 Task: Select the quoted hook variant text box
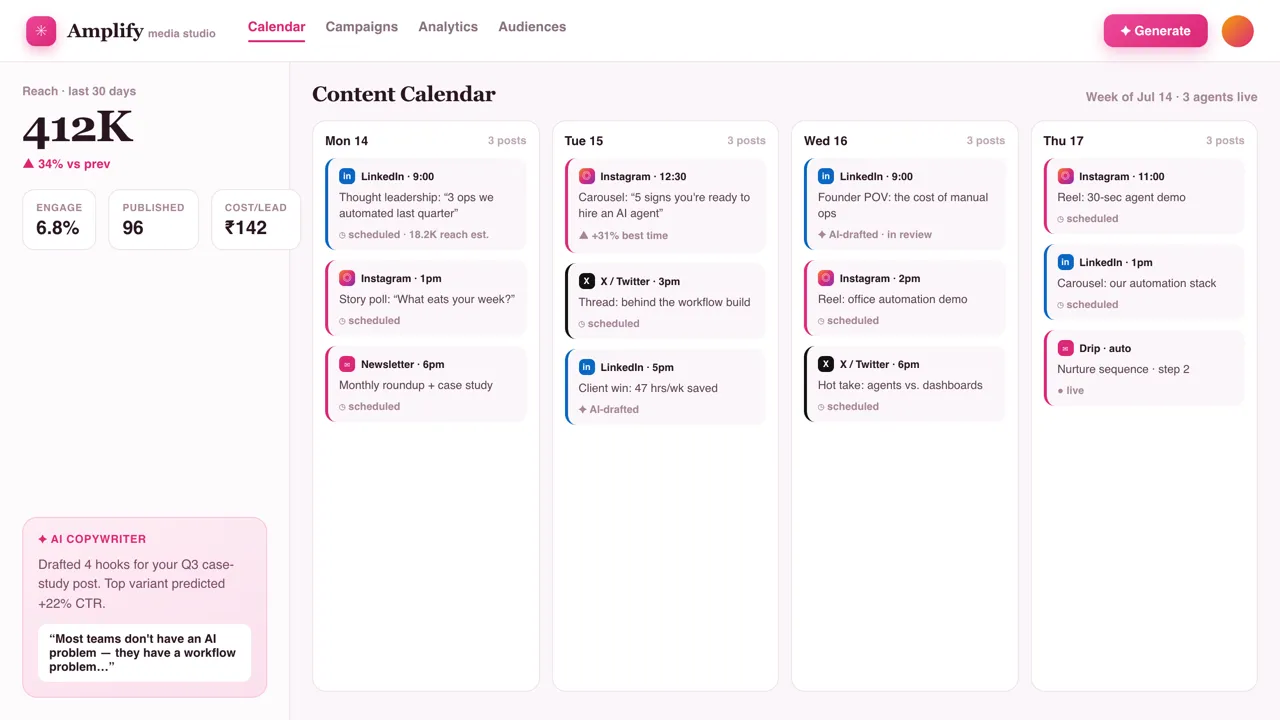pos(145,653)
